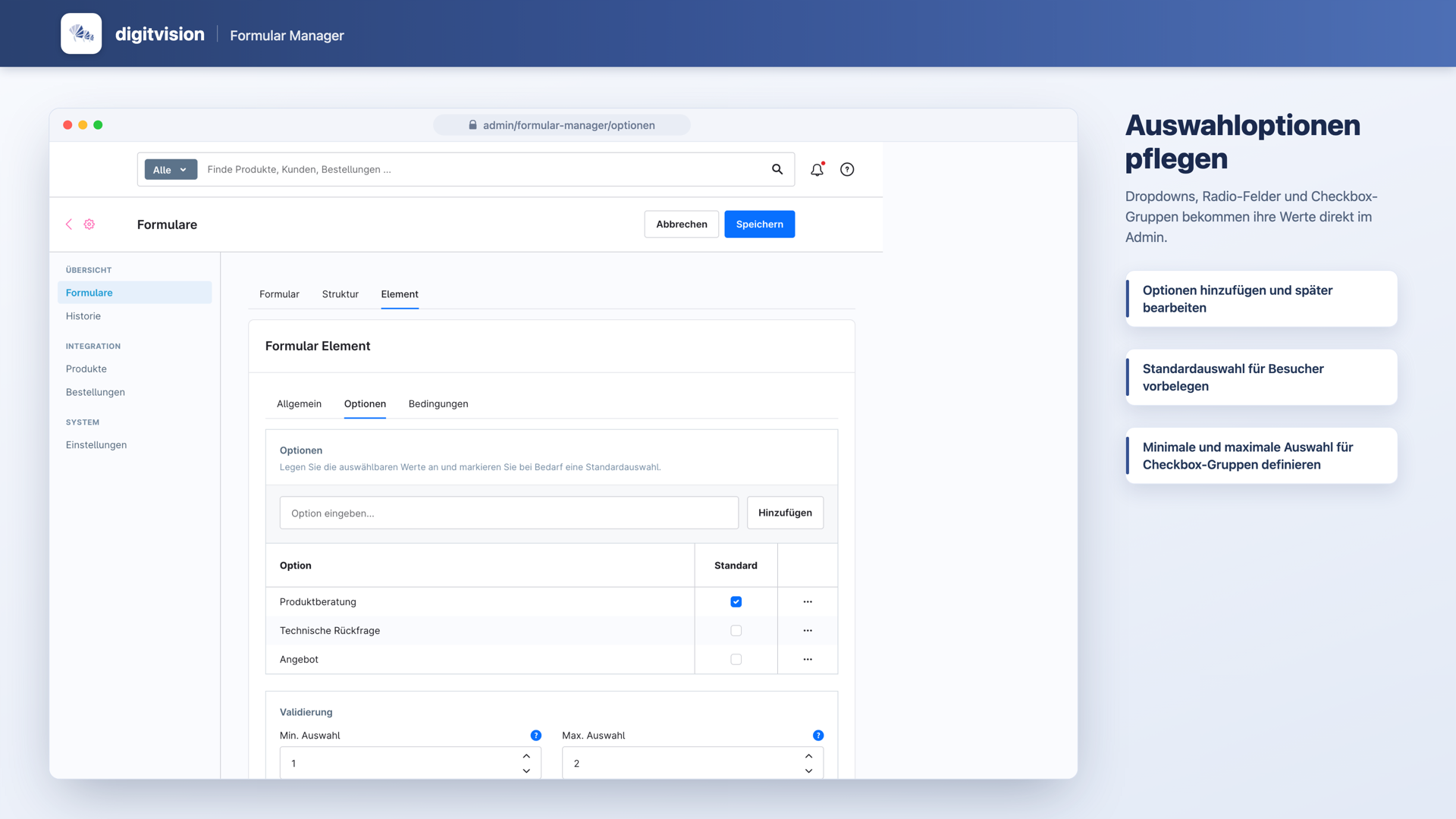Open the help question-mark icon in top bar
The height and width of the screenshot is (819, 1456).
847,169
